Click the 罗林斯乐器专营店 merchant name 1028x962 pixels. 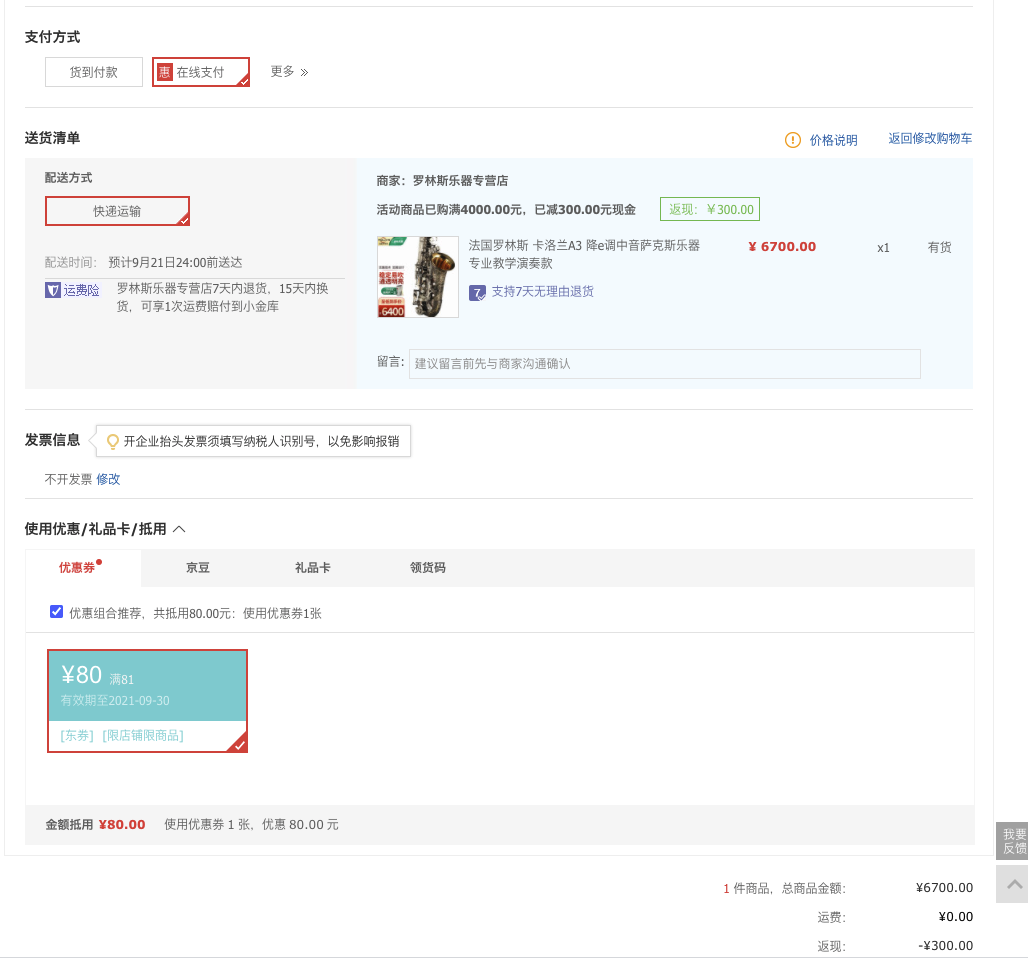[460, 181]
